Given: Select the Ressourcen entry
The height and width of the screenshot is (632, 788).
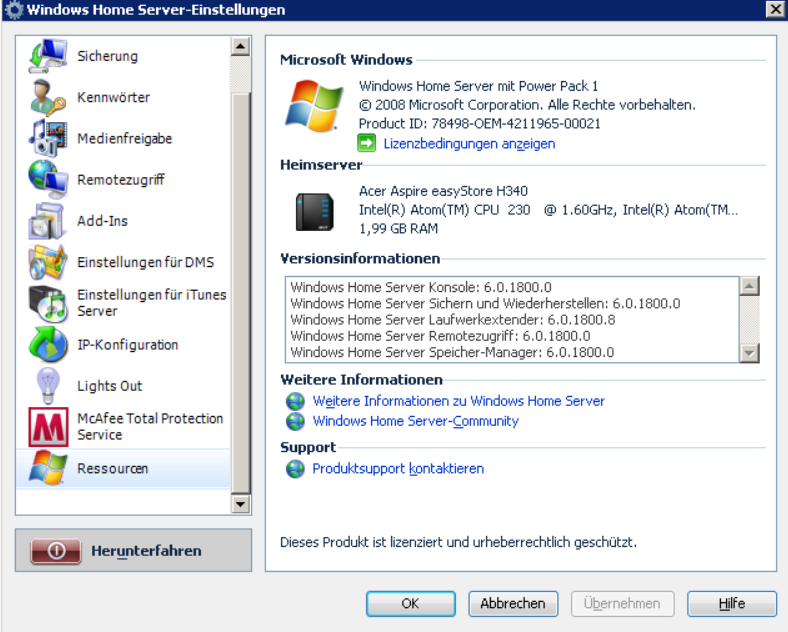Looking at the screenshot, I should click(x=123, y=468).
